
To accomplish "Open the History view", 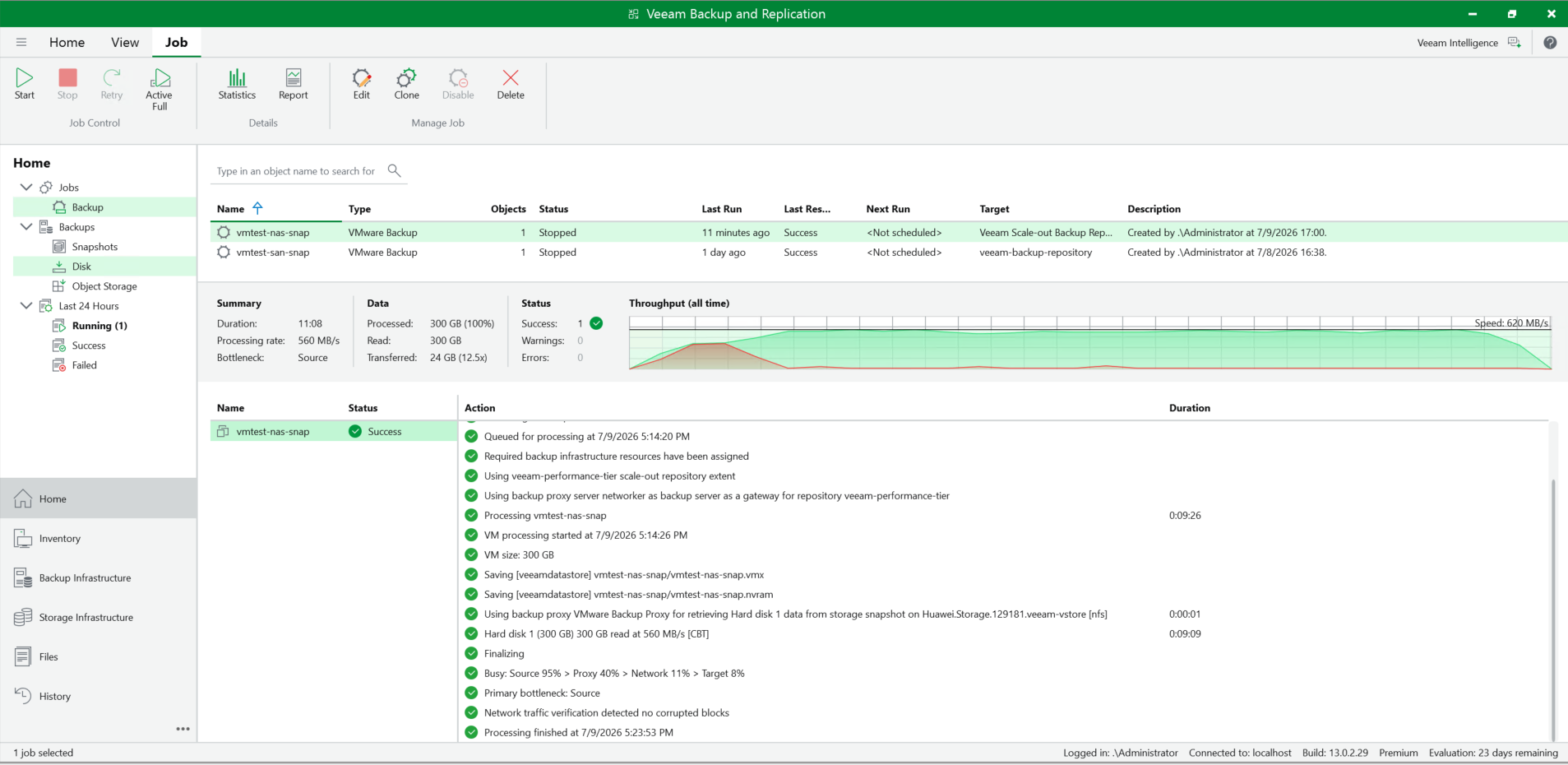I will click(99, 696).
